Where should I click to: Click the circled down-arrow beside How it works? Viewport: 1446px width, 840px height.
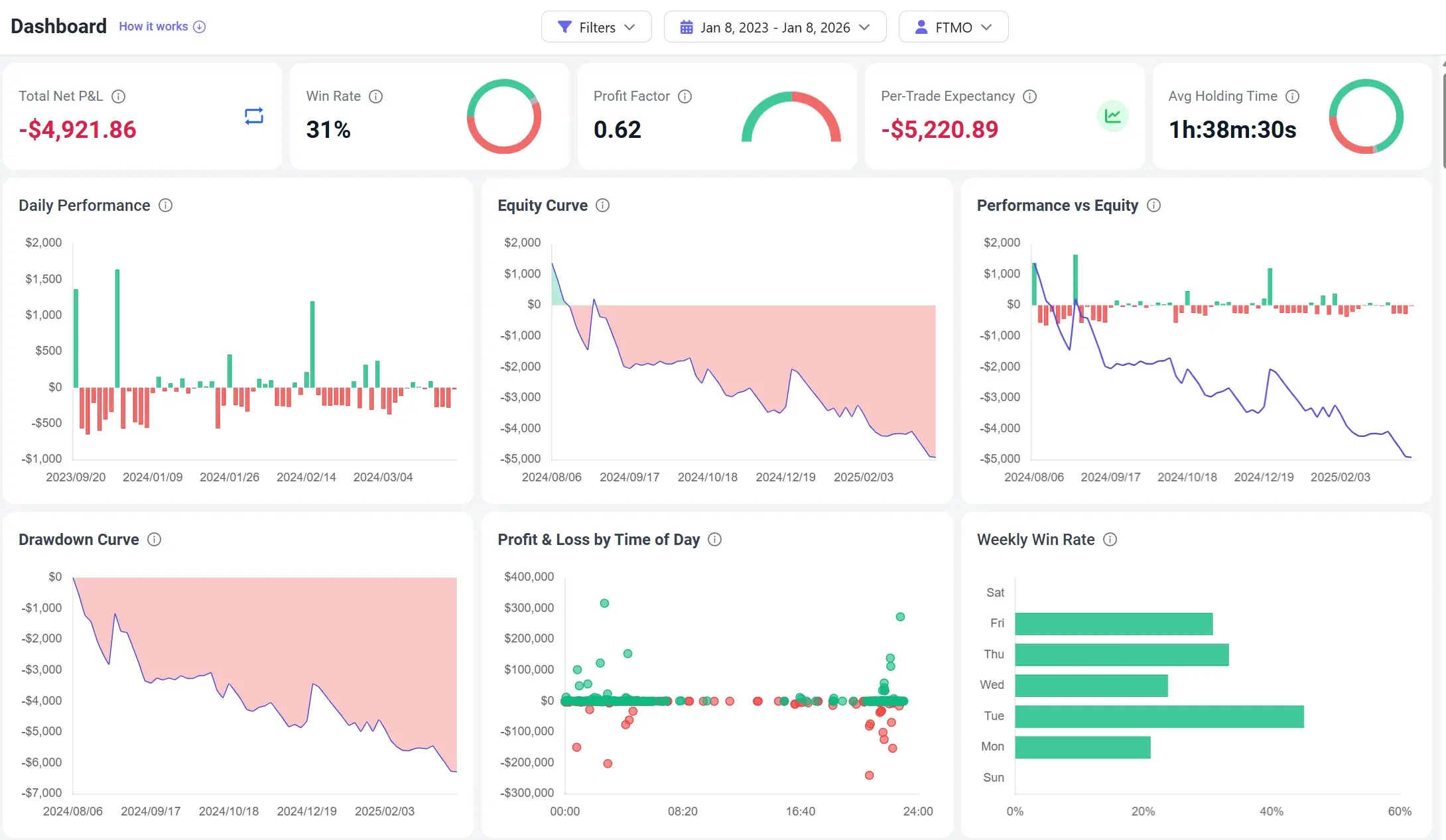[x=199, y=27]
